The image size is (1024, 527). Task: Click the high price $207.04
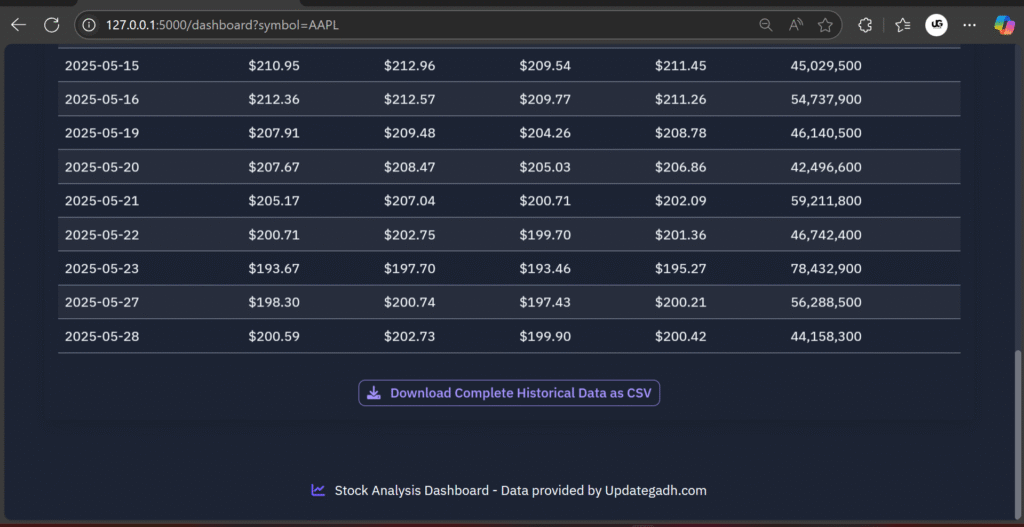[x=409, y=201]
